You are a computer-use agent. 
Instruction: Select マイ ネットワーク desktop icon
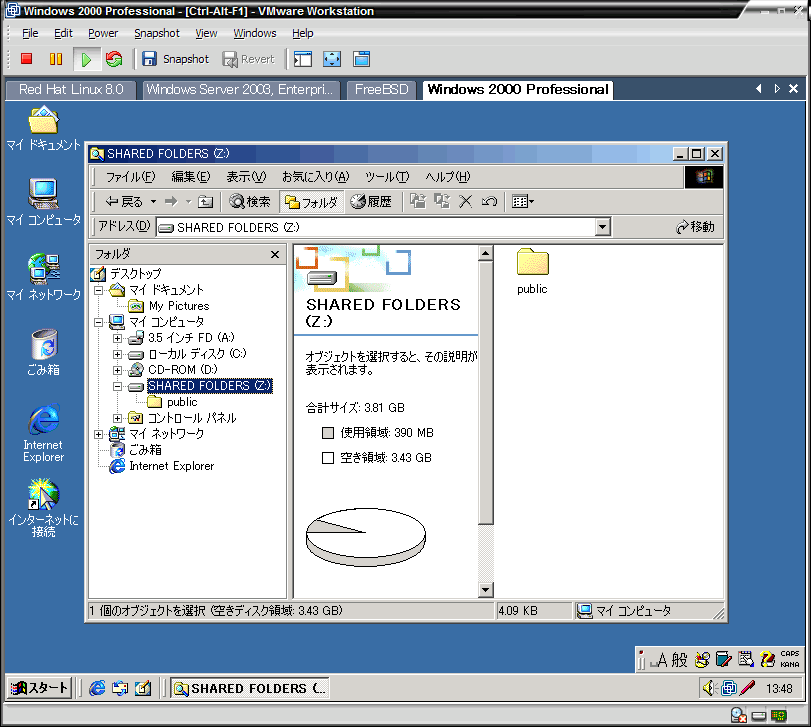[43, 278]
